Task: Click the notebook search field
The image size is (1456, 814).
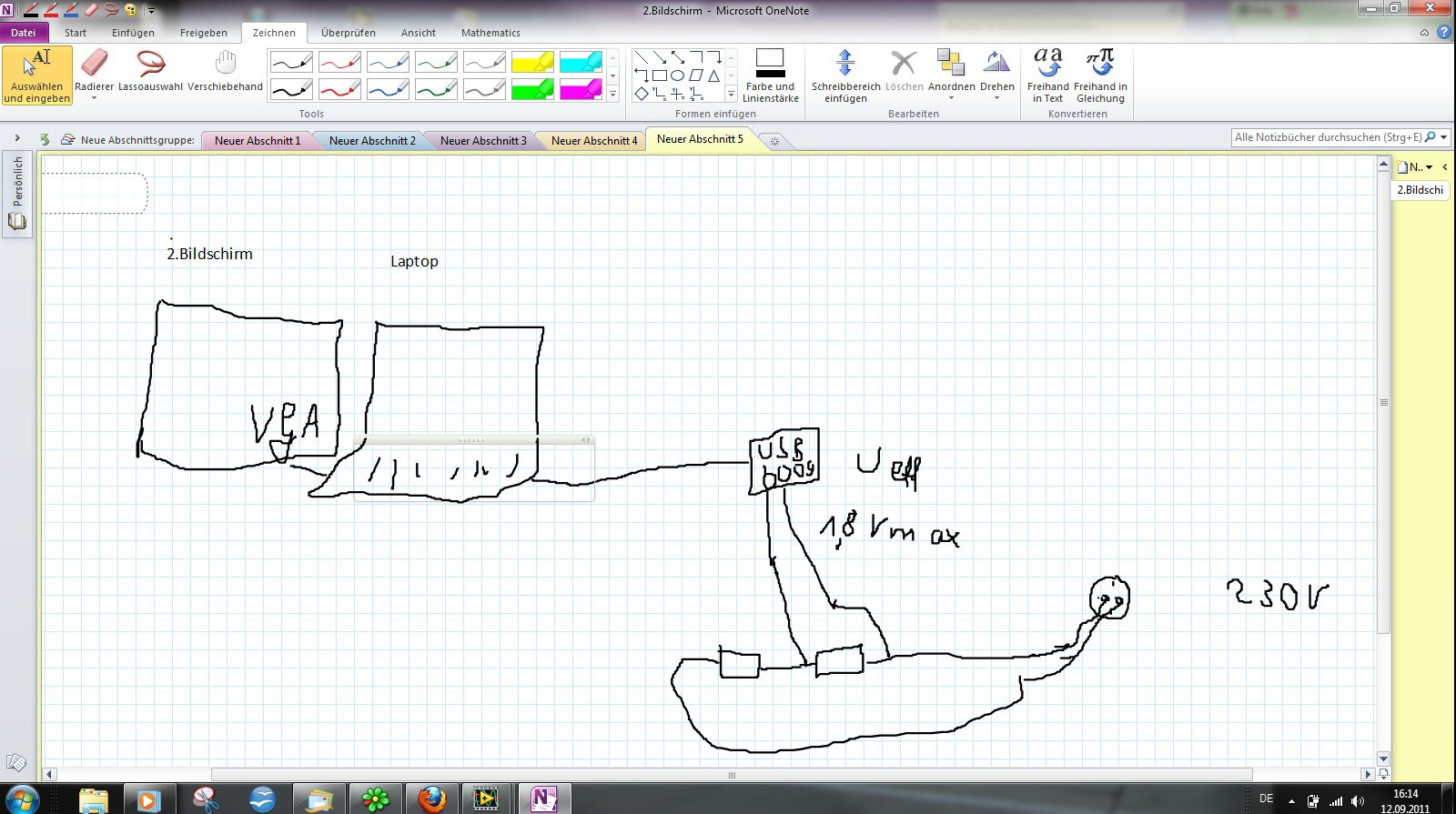Action: pyautogui.click(x=1328, y=137)
